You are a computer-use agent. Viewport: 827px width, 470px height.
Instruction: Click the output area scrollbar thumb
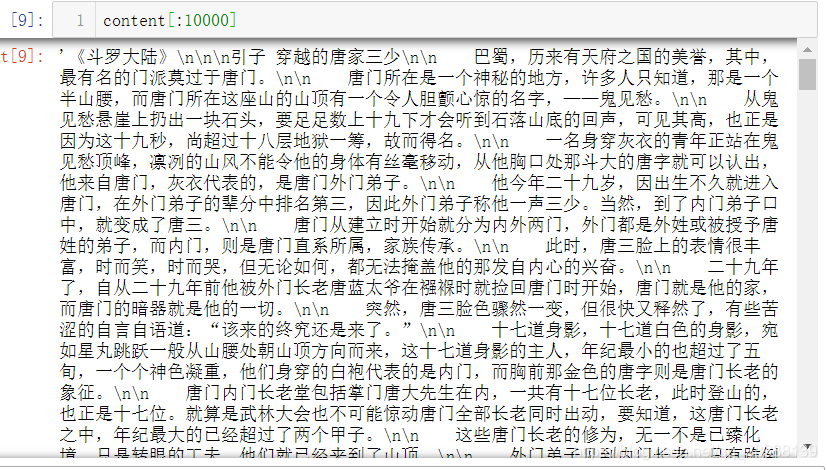click(x=807, y=74)
